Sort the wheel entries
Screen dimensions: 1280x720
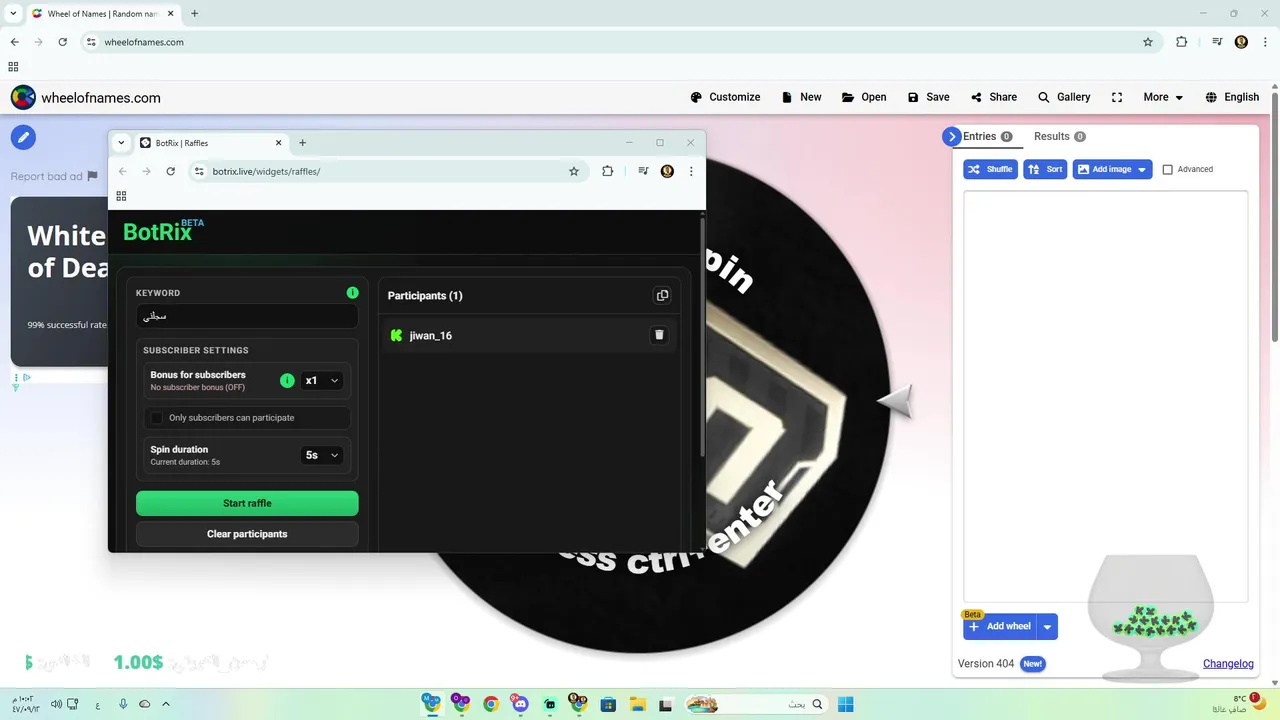(1045, 169)
